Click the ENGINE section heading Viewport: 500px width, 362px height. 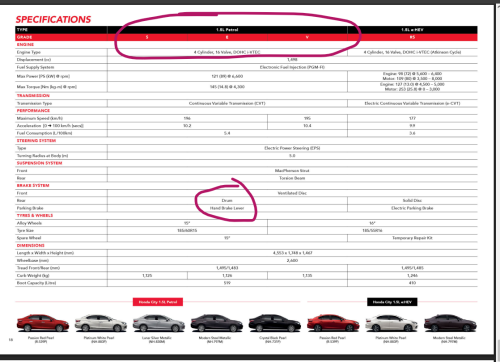click(x=25, y=44)
